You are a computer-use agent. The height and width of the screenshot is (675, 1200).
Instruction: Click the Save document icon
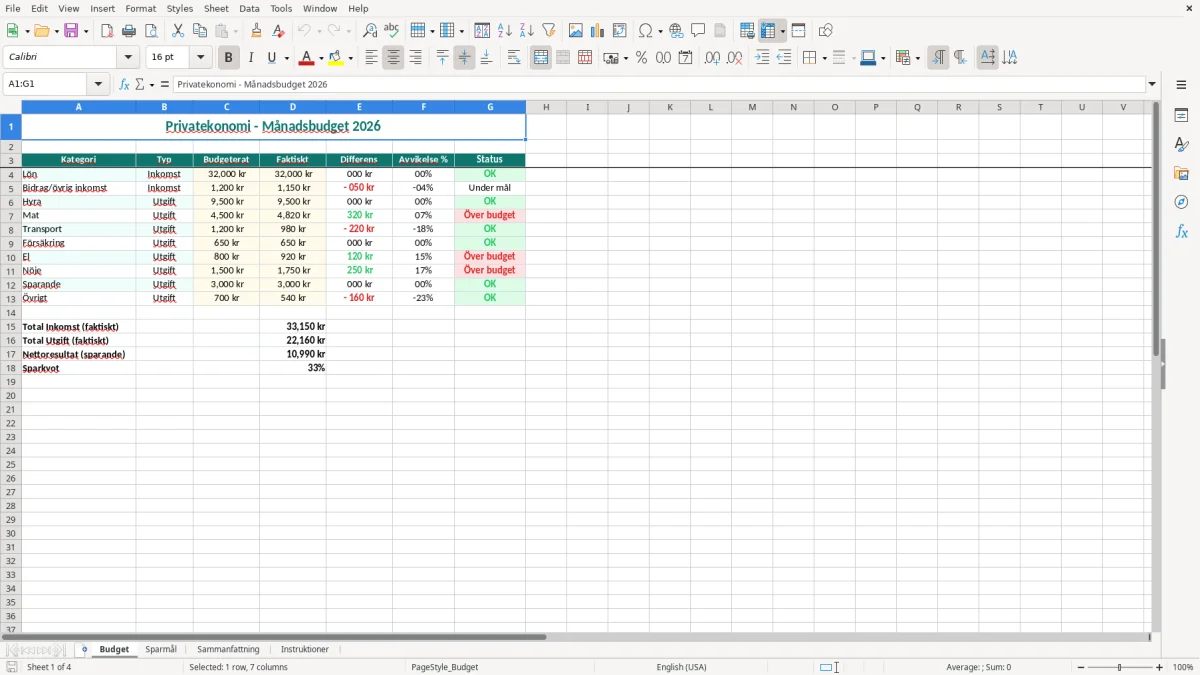point(71,31)
